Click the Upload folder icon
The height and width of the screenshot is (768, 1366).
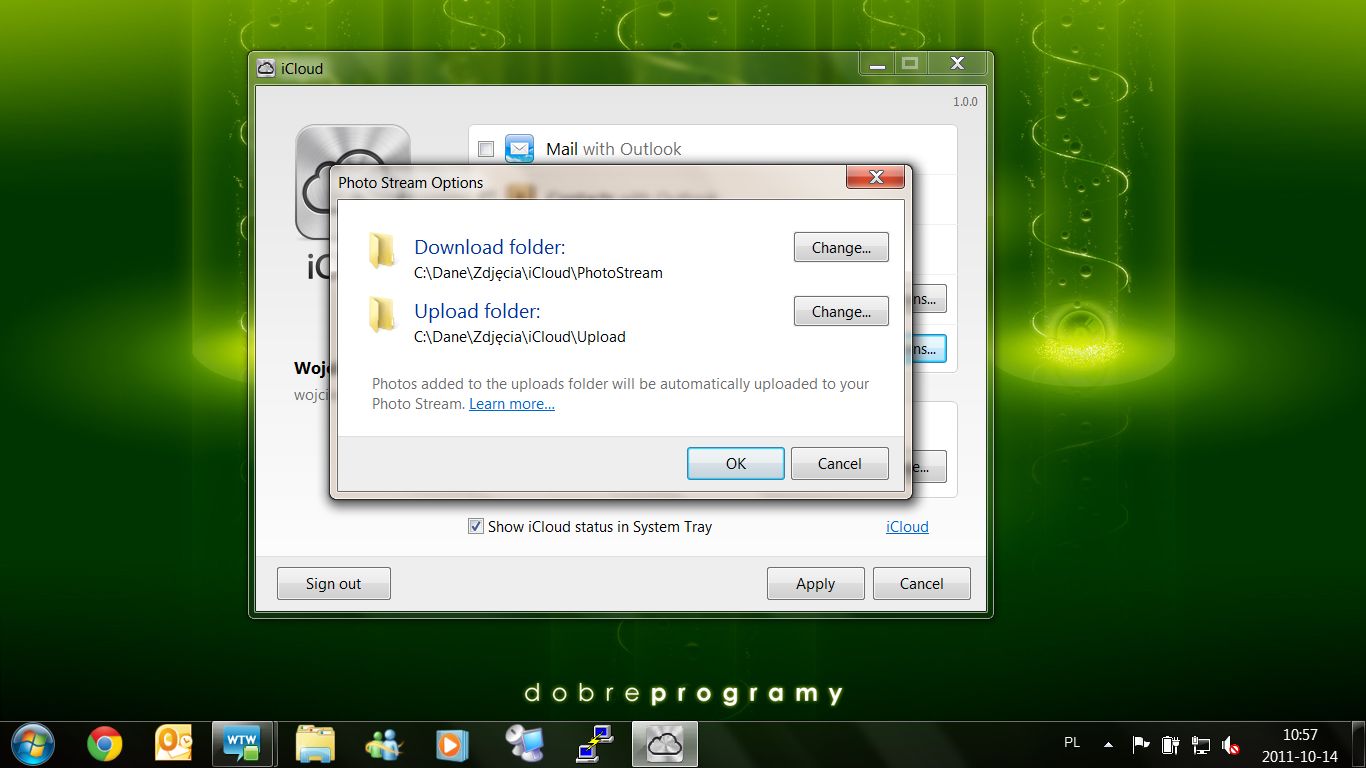pos(381,314)
